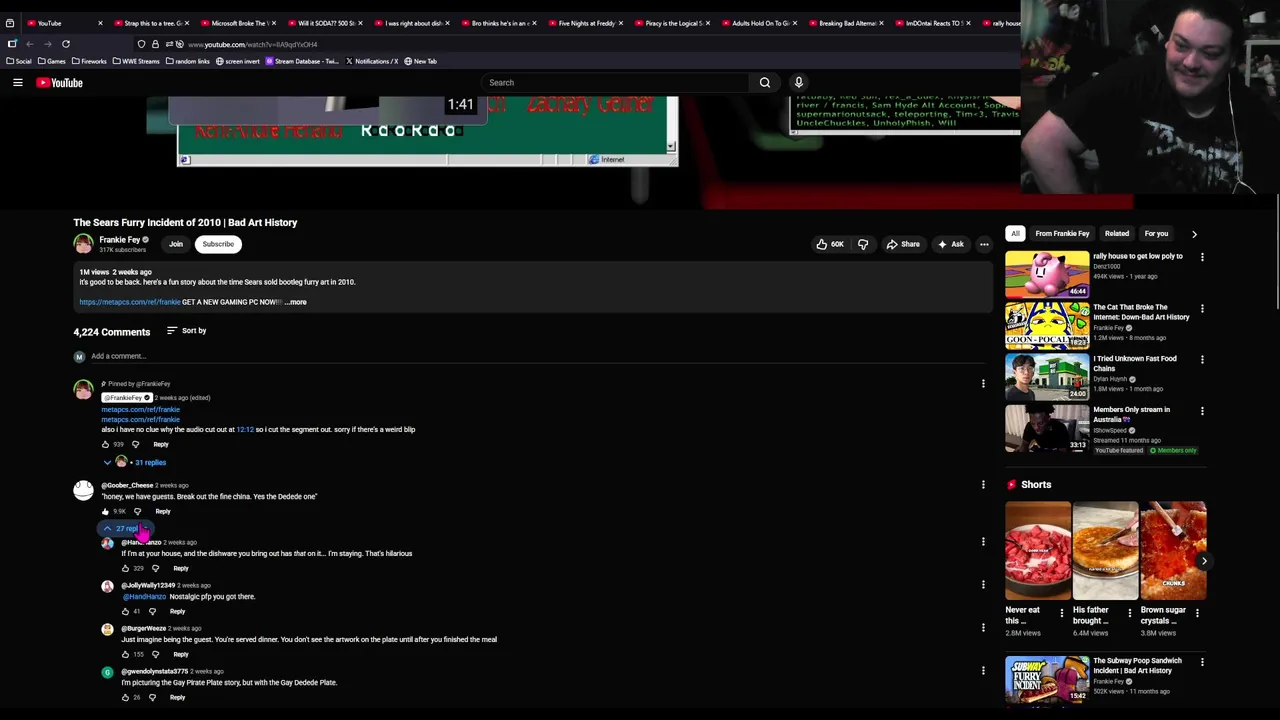Open the YouTube hamburger guide menu
Screen dimensions: 1280x720
[18, 83]
